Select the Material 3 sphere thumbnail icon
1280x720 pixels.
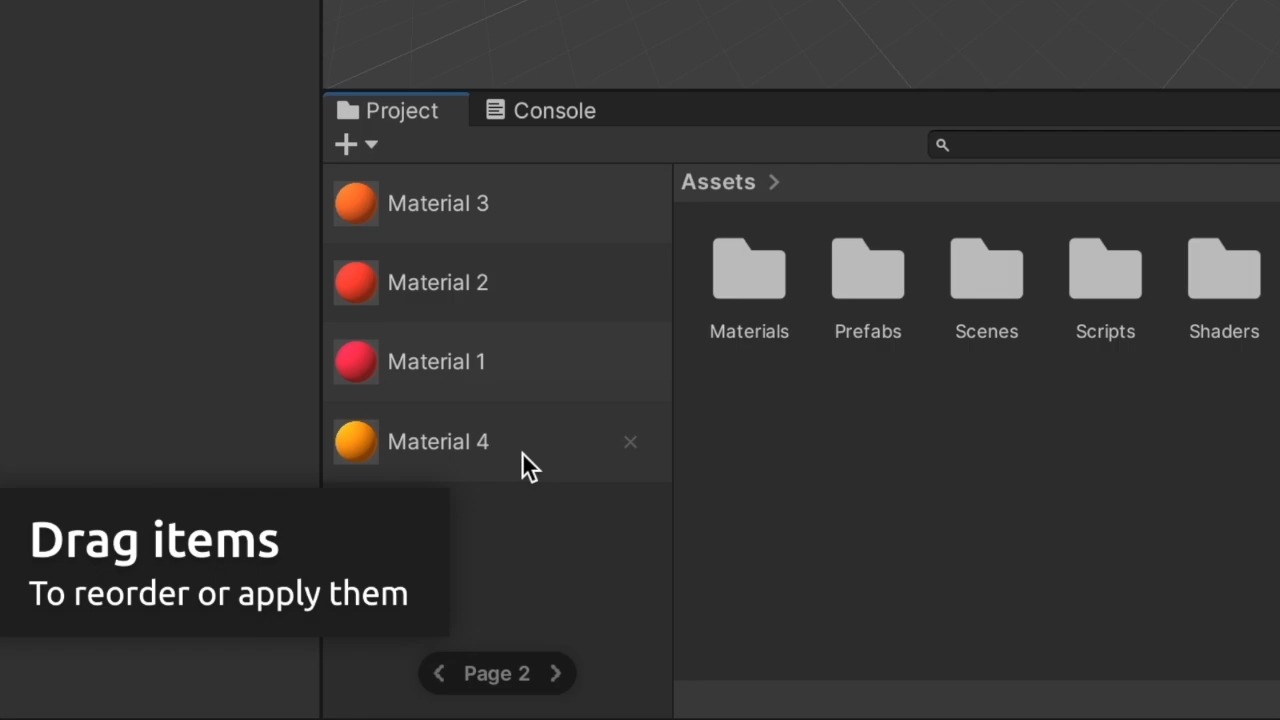point(356,203)
